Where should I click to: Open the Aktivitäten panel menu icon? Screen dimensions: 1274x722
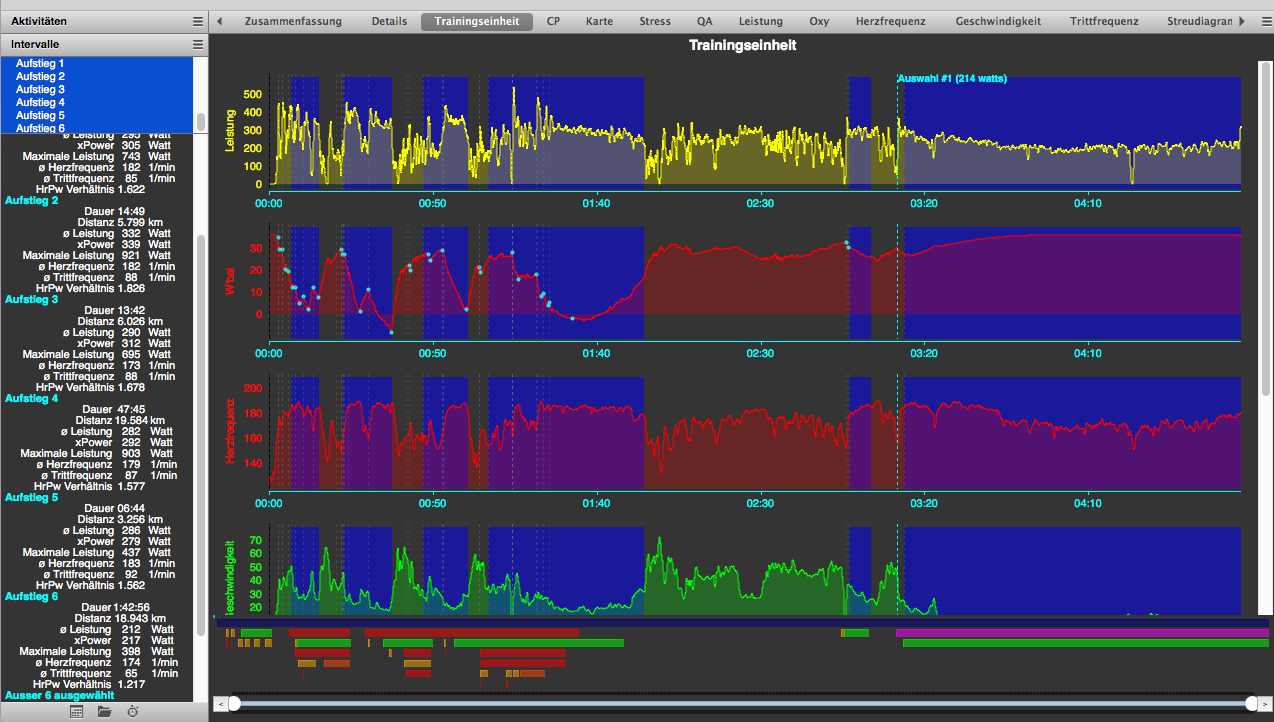[198, 21]
